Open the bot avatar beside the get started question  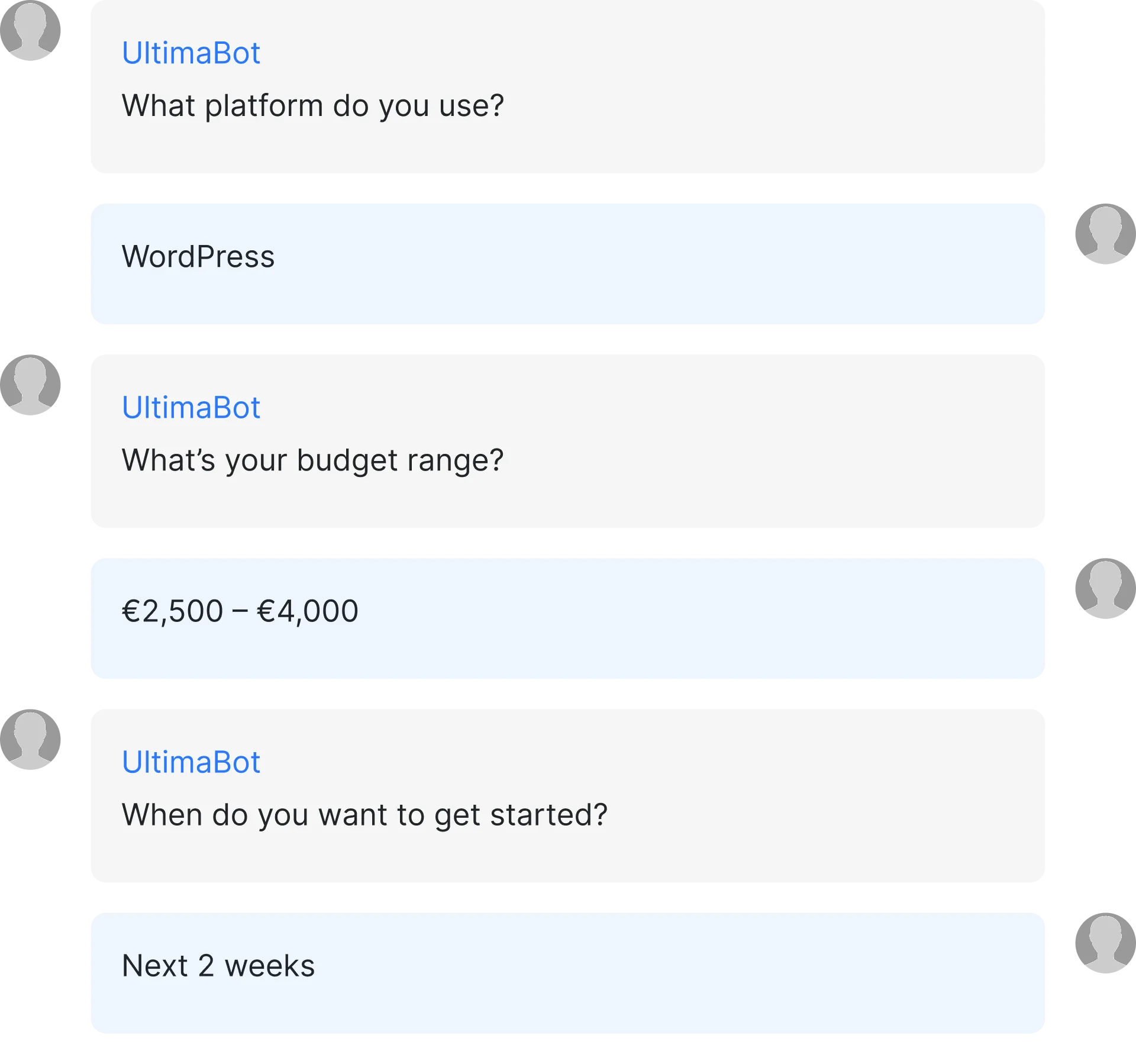[31, 739]
